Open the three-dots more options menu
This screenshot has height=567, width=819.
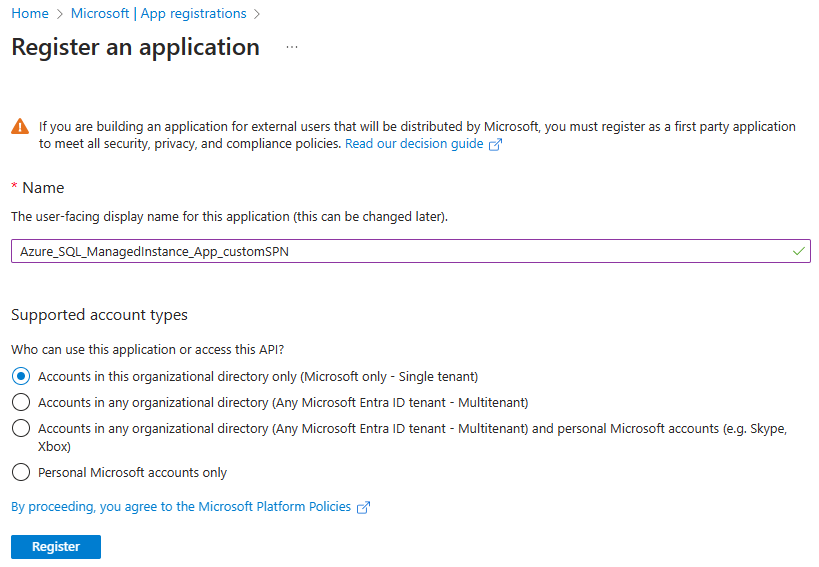pyautogui.click(x=292, y=48)
